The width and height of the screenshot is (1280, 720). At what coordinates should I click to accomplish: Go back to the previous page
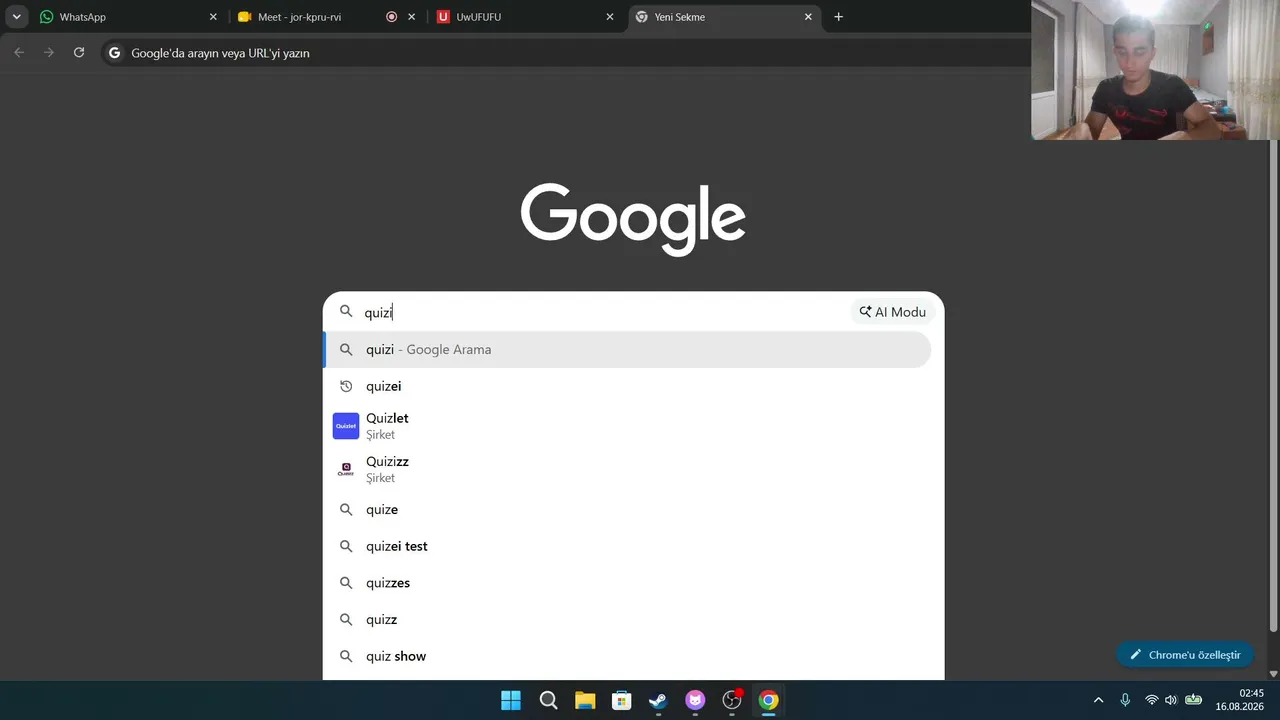pyautogui.click(x=19, y=52)
